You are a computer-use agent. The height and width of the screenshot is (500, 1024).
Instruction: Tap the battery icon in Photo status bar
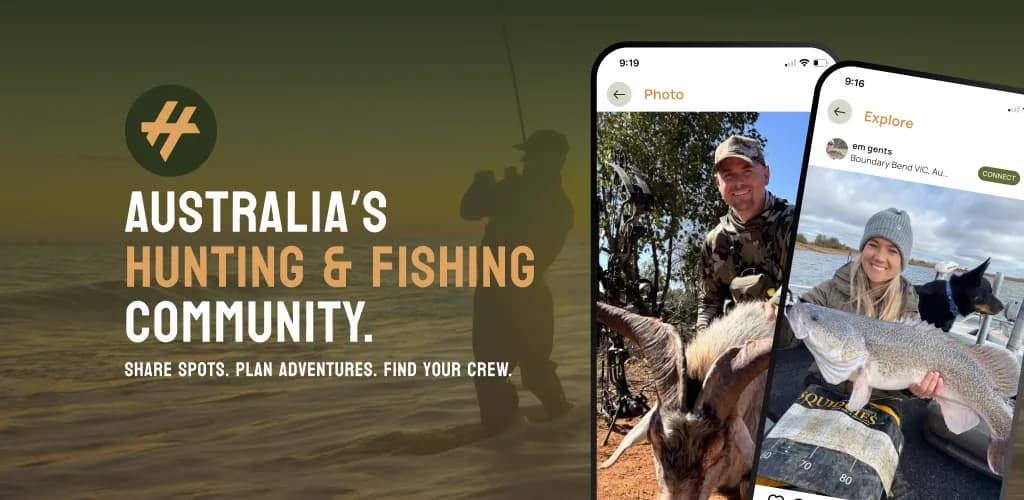pos(820,63)
